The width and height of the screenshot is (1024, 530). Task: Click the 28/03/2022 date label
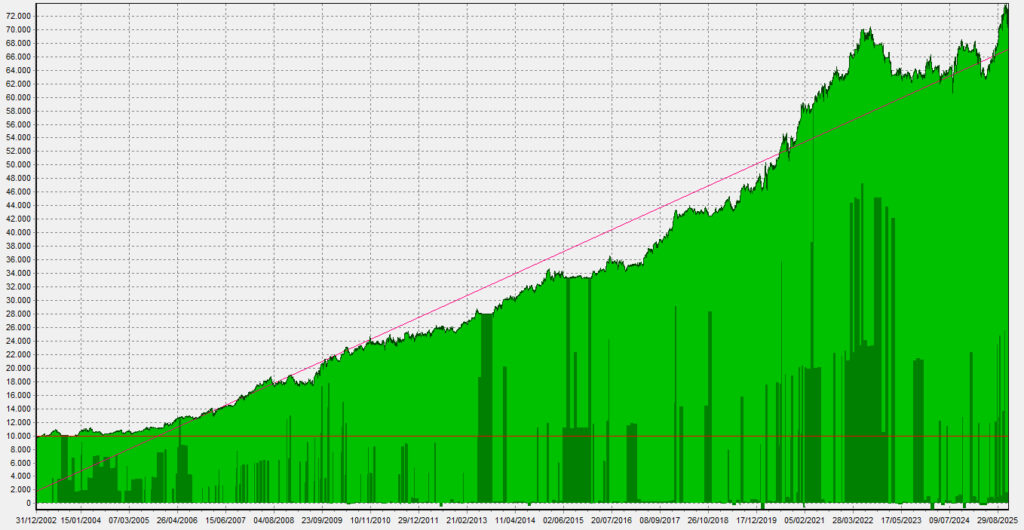point(854,521)
